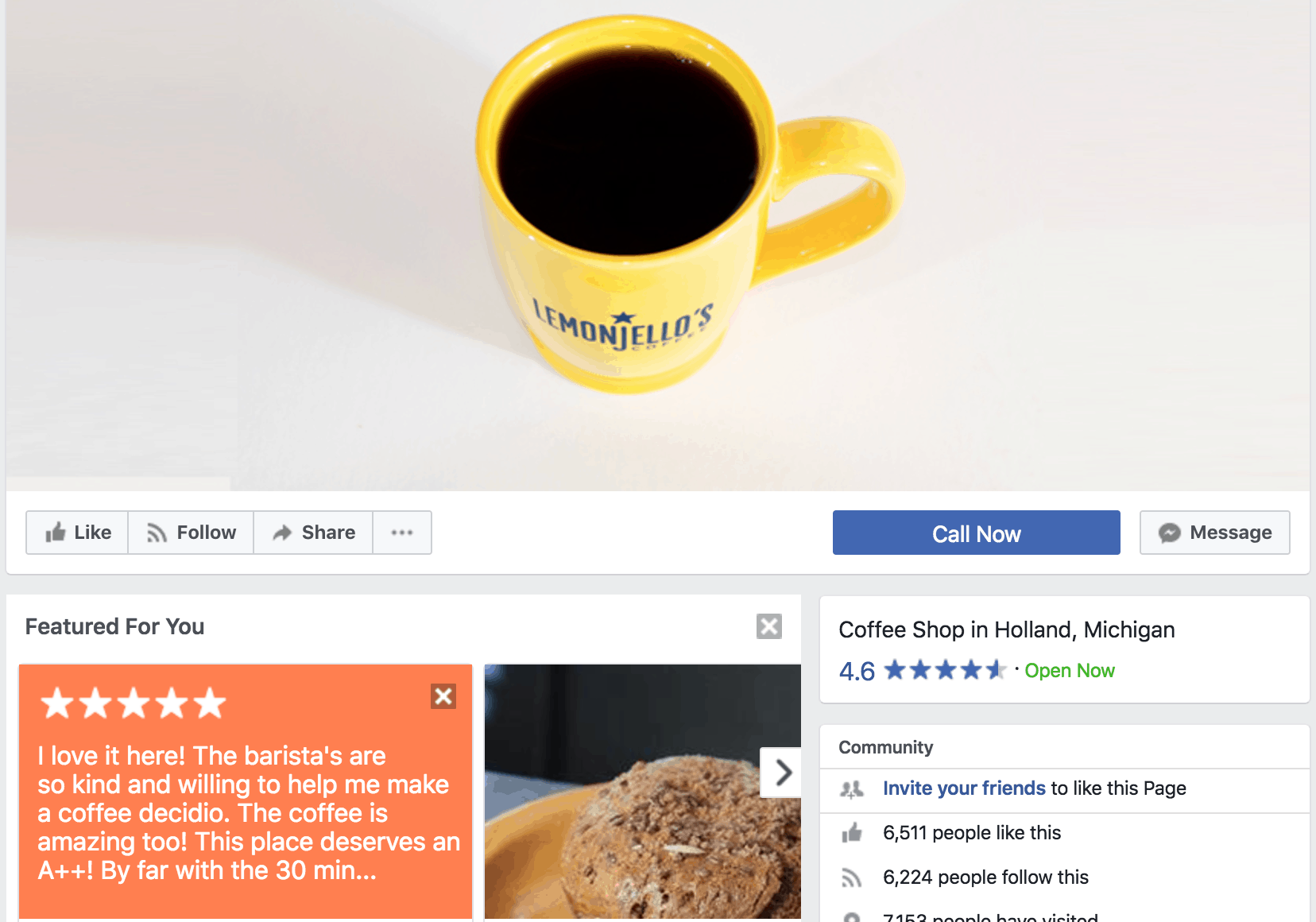
Task: Click the 6,511 people like this text
Action: (972, 833)
